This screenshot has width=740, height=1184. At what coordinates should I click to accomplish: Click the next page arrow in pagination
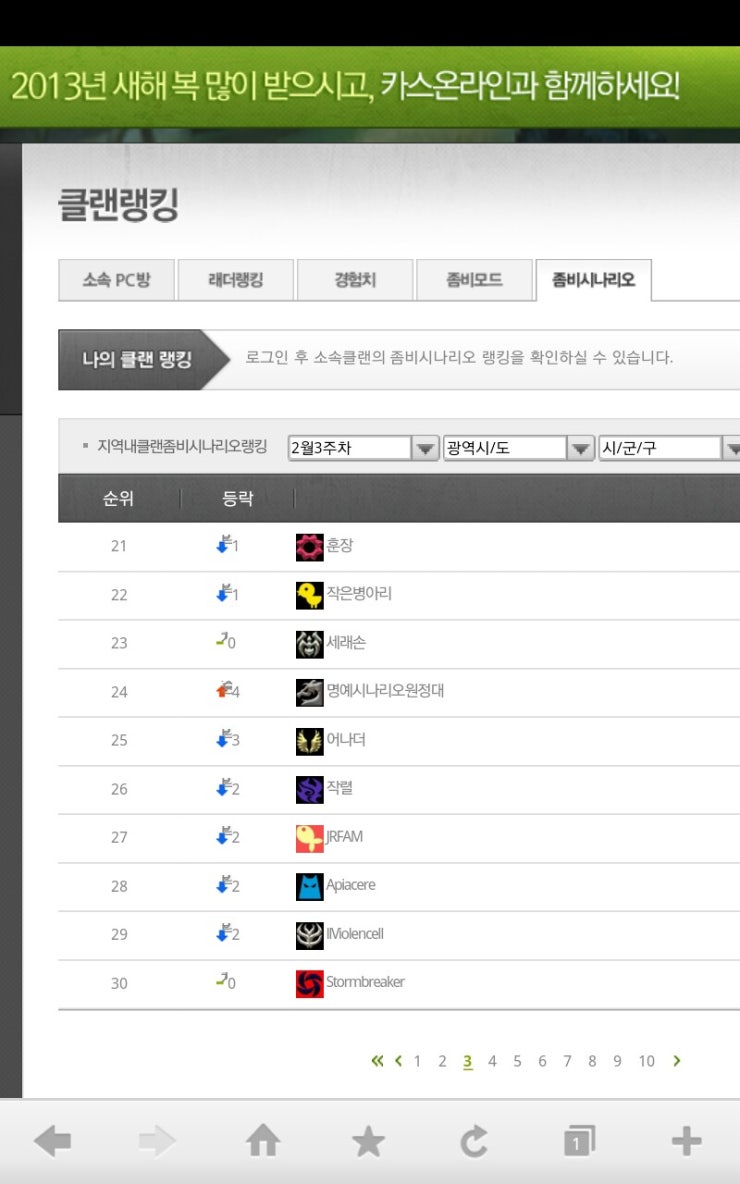tap(677, 1061)
